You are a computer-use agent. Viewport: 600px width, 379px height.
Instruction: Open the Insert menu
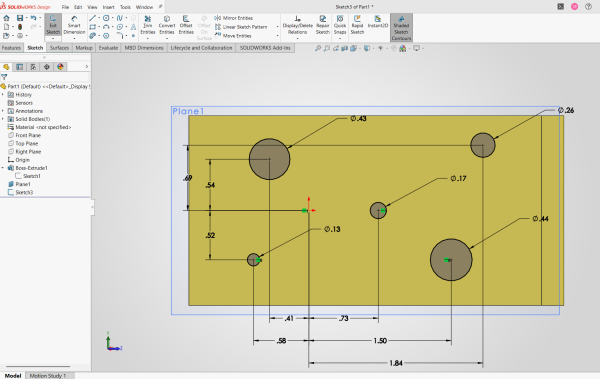[x=108, y=7]
